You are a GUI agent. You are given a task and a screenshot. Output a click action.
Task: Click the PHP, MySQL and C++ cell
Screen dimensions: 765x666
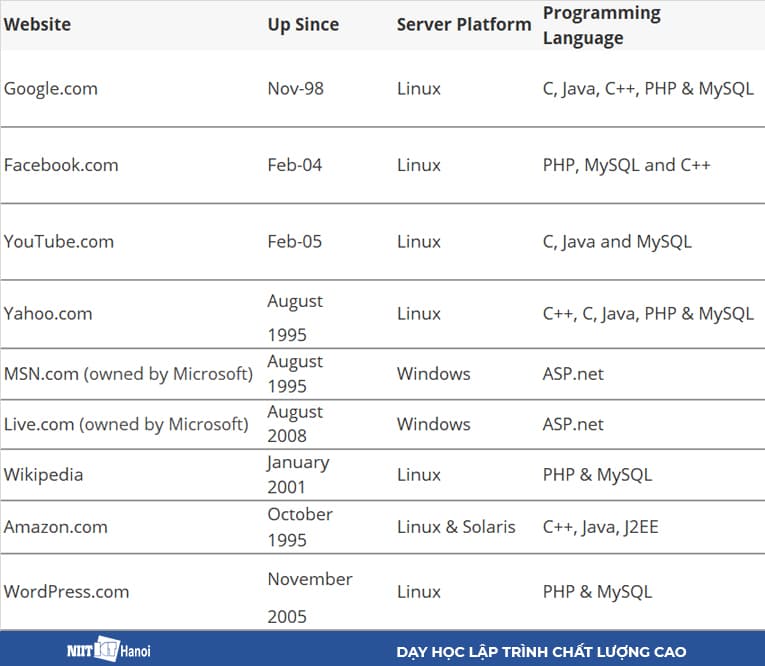(626, 165)
